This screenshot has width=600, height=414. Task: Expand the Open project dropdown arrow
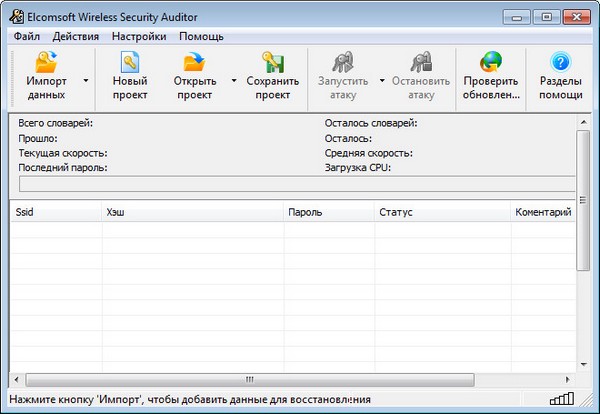pos(234,80)
